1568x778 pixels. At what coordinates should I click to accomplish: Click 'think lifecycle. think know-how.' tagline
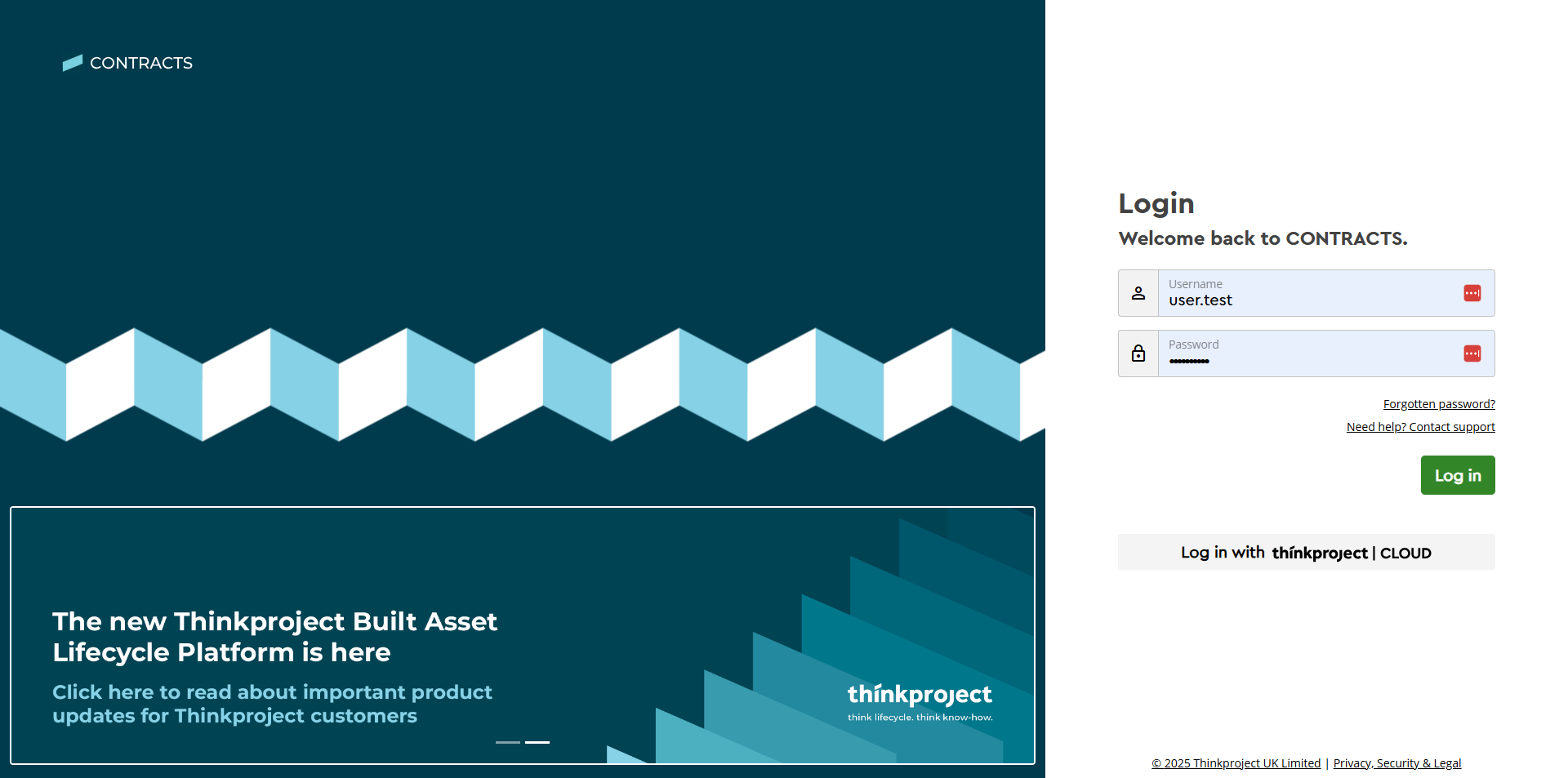click(920, 718)
